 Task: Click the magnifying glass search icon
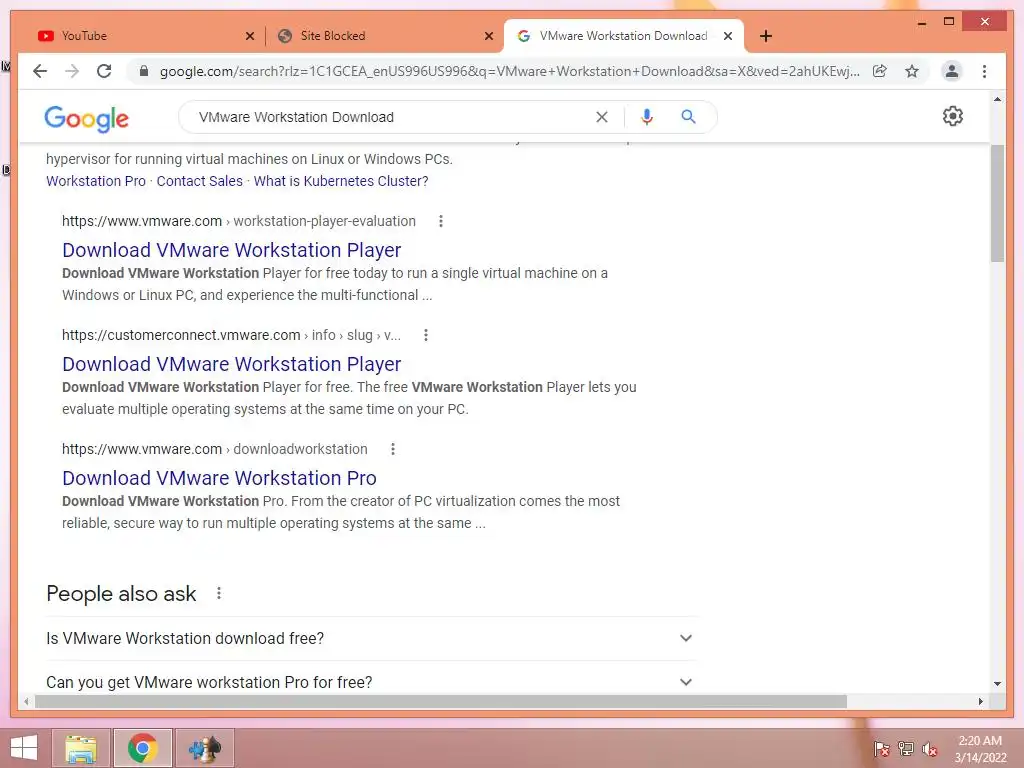(688, 117)
